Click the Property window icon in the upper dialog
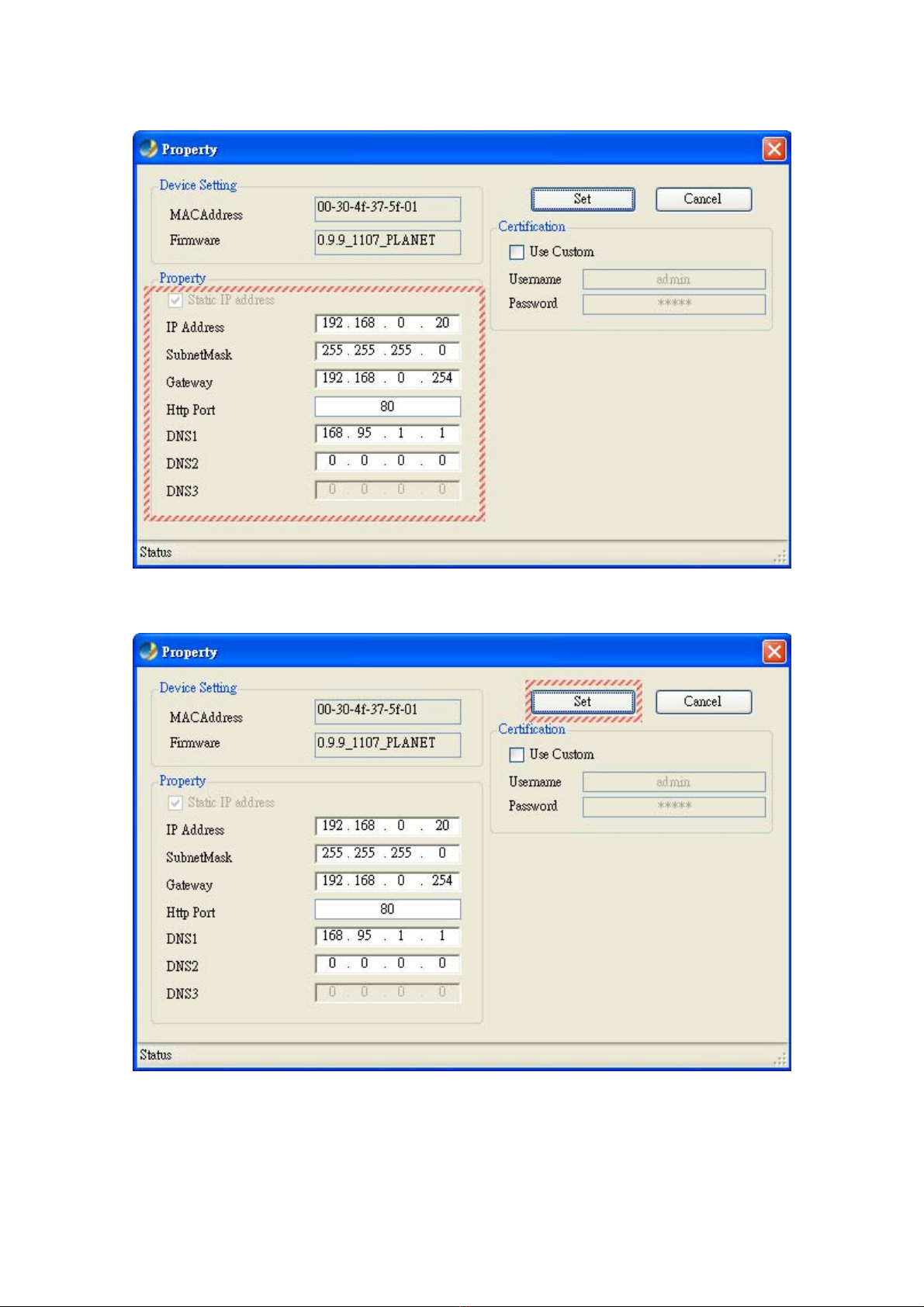This screenshot has height=1307, width=924. 149,149
